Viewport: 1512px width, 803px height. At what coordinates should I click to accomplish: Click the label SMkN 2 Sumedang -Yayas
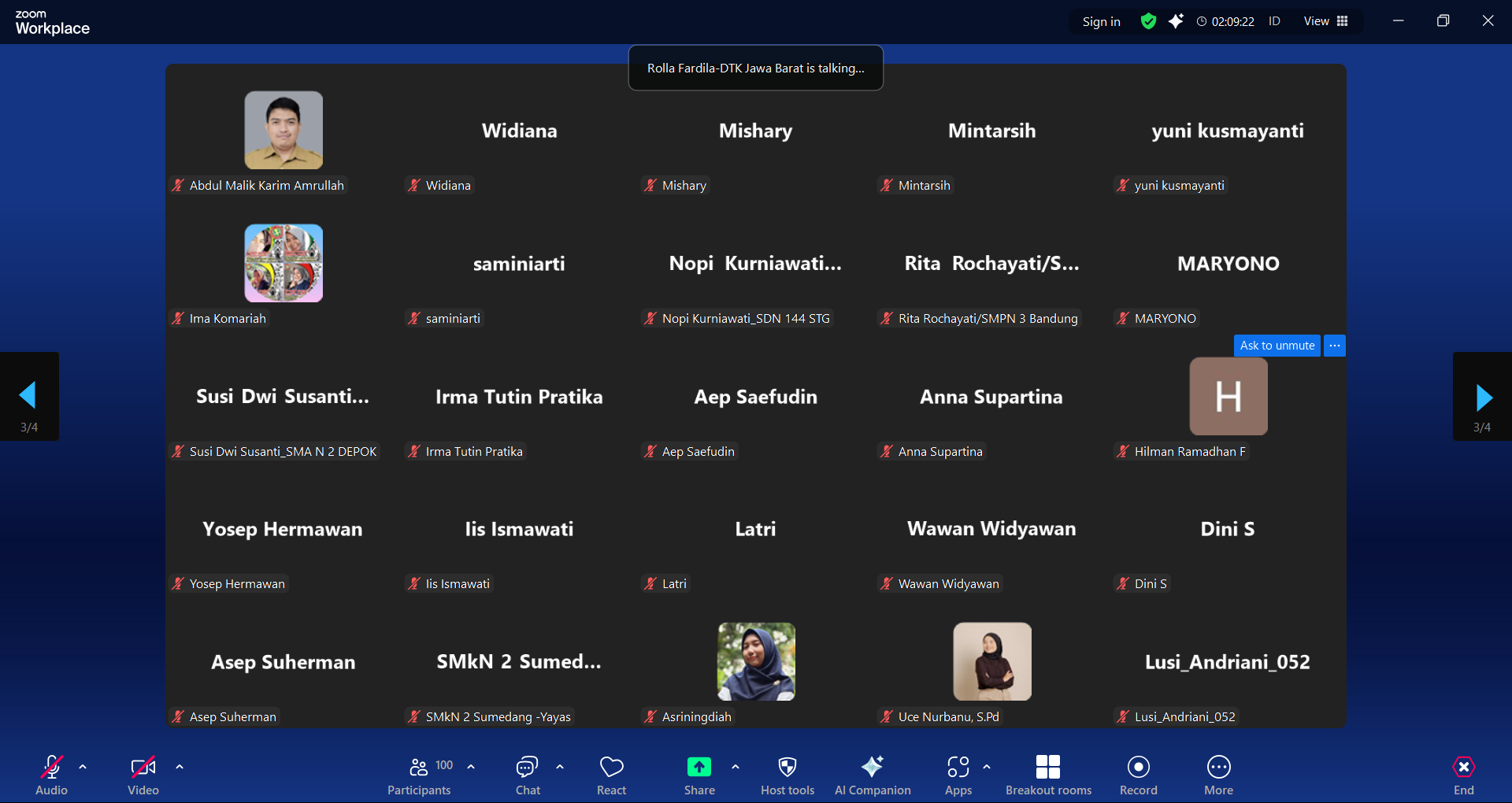point(498,716)
